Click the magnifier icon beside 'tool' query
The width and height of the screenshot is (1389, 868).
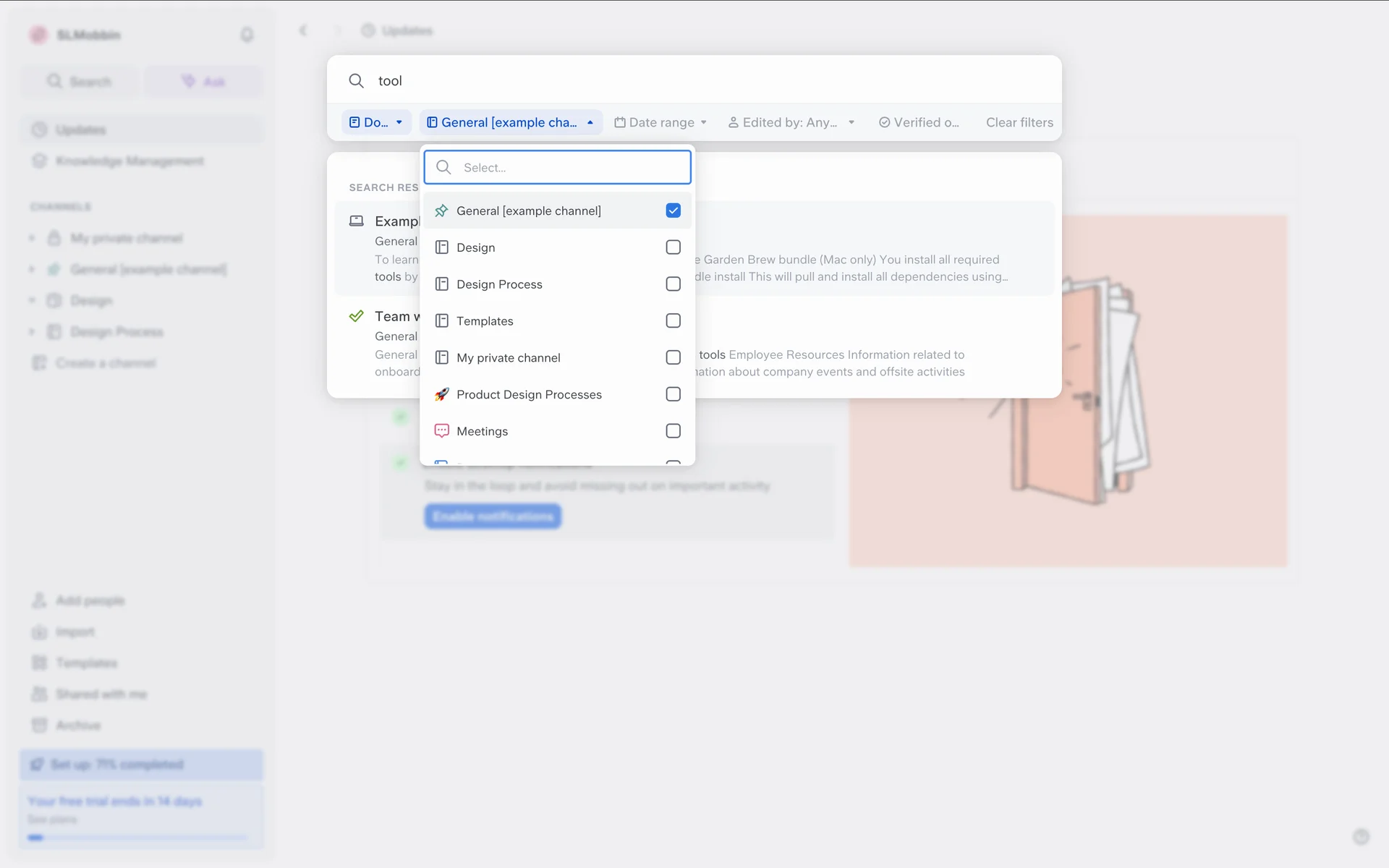pyautogui.click(x=356, y=81)
